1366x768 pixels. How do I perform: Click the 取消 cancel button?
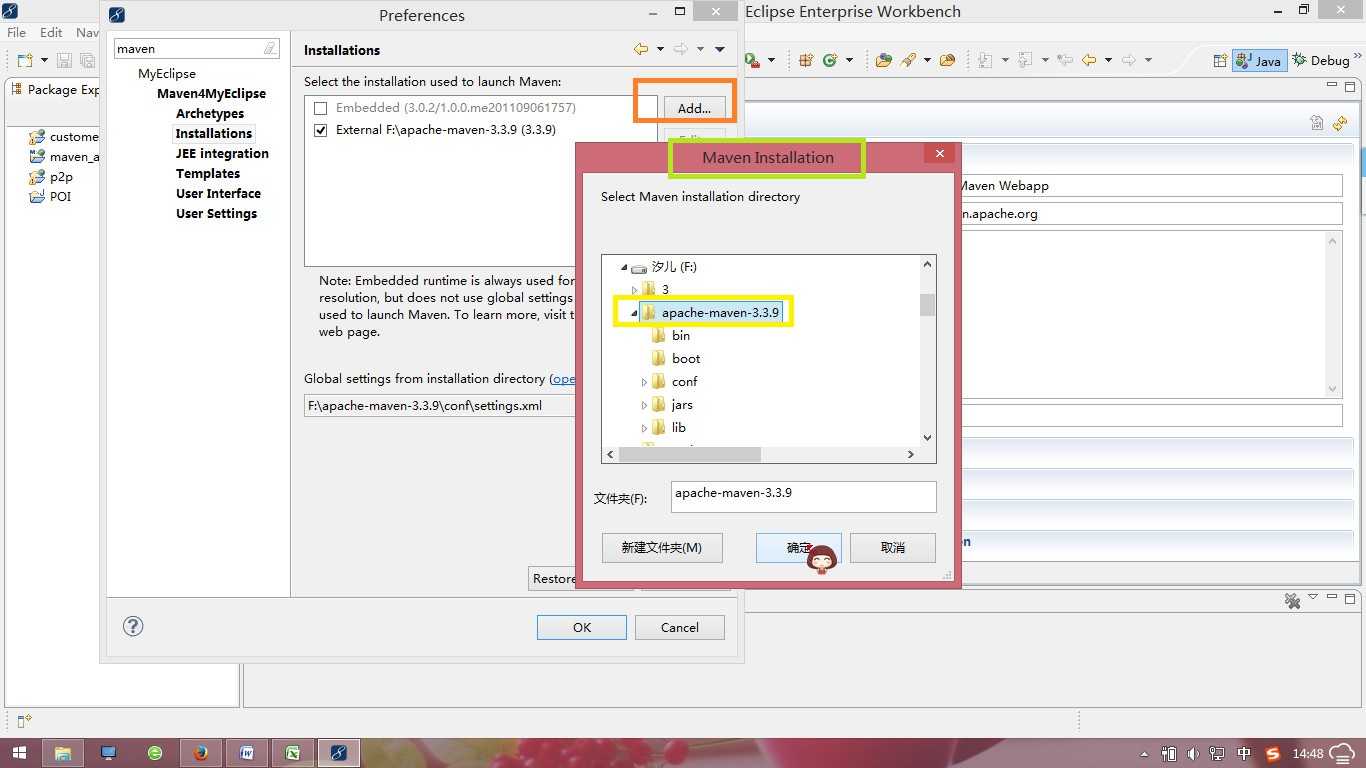click(893, 547)
